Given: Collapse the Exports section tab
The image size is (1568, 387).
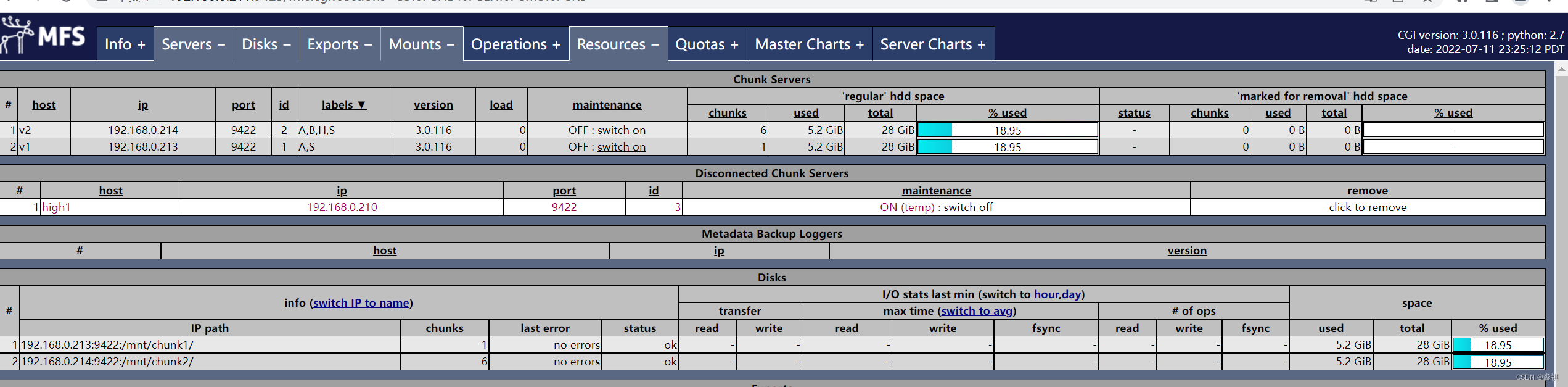Looking at the screenshot, I should (340, 44).
